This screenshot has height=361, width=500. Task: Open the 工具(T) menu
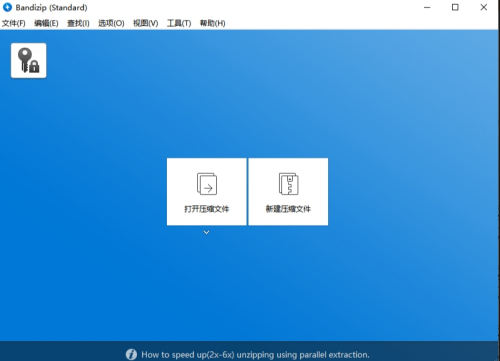coord(179,23)
